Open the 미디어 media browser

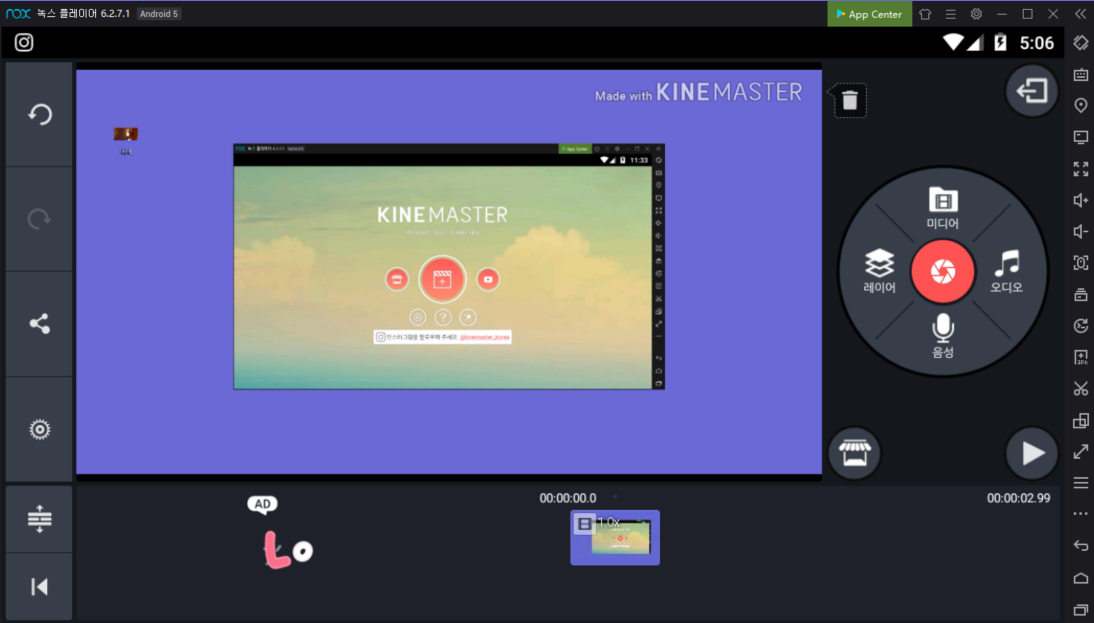pyautogui.click(x=943, y=208)
